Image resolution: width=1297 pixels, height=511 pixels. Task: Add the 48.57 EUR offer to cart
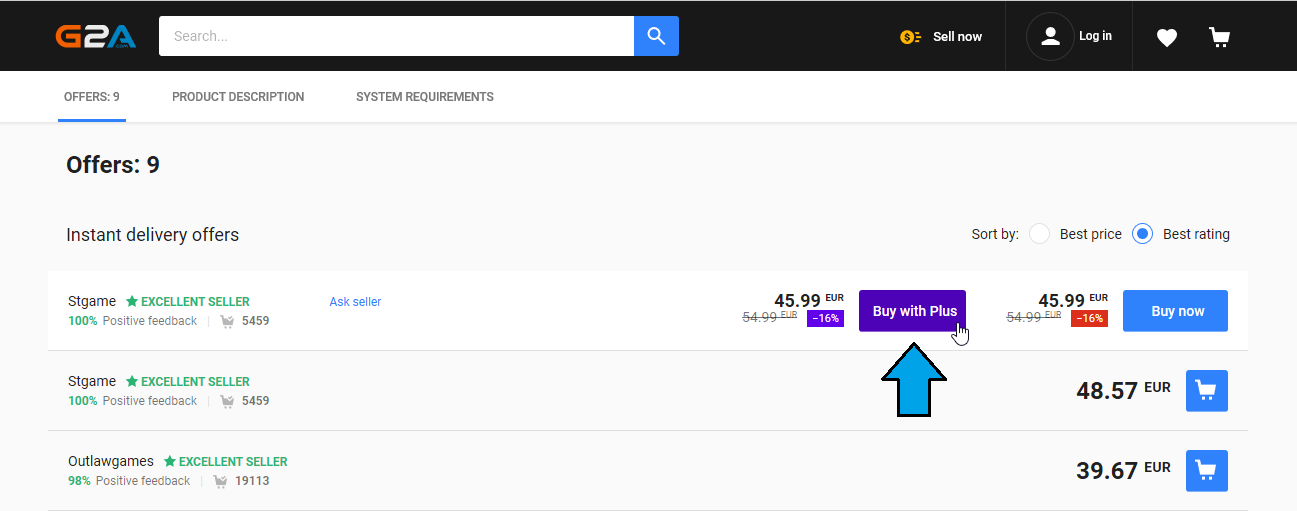pyautogui.click(x=1206, y=391)
